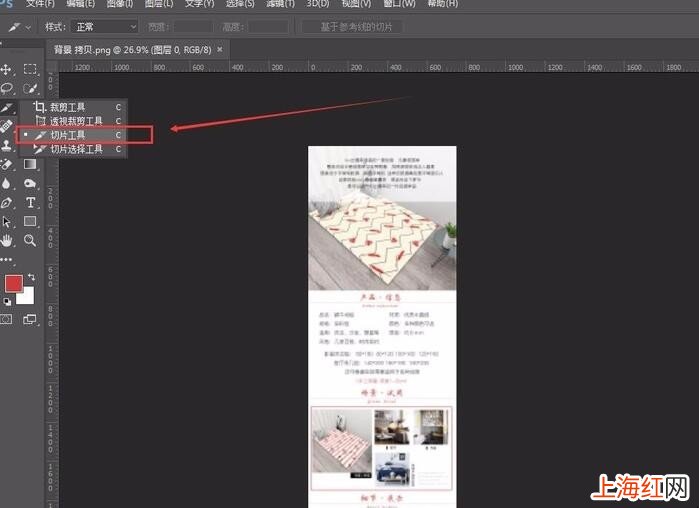Reset default foreground and background colors

click(7, 302)
